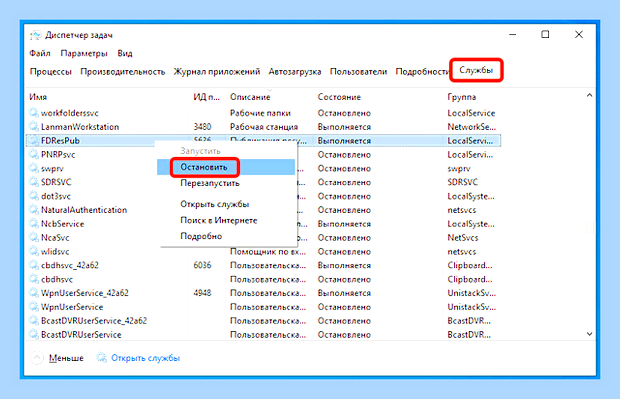620x399 pixels.
Task: Sort by the Группа column header
Action: 462,97
